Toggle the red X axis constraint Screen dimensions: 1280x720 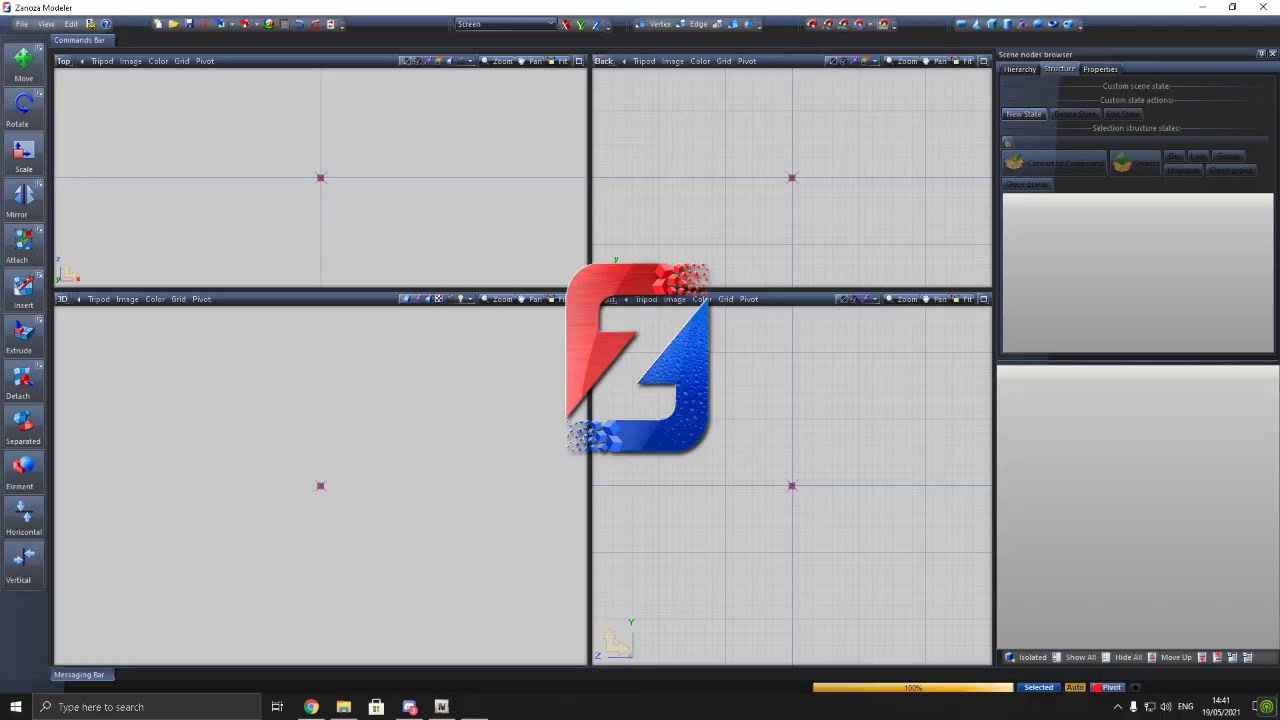tap(565, 24)
